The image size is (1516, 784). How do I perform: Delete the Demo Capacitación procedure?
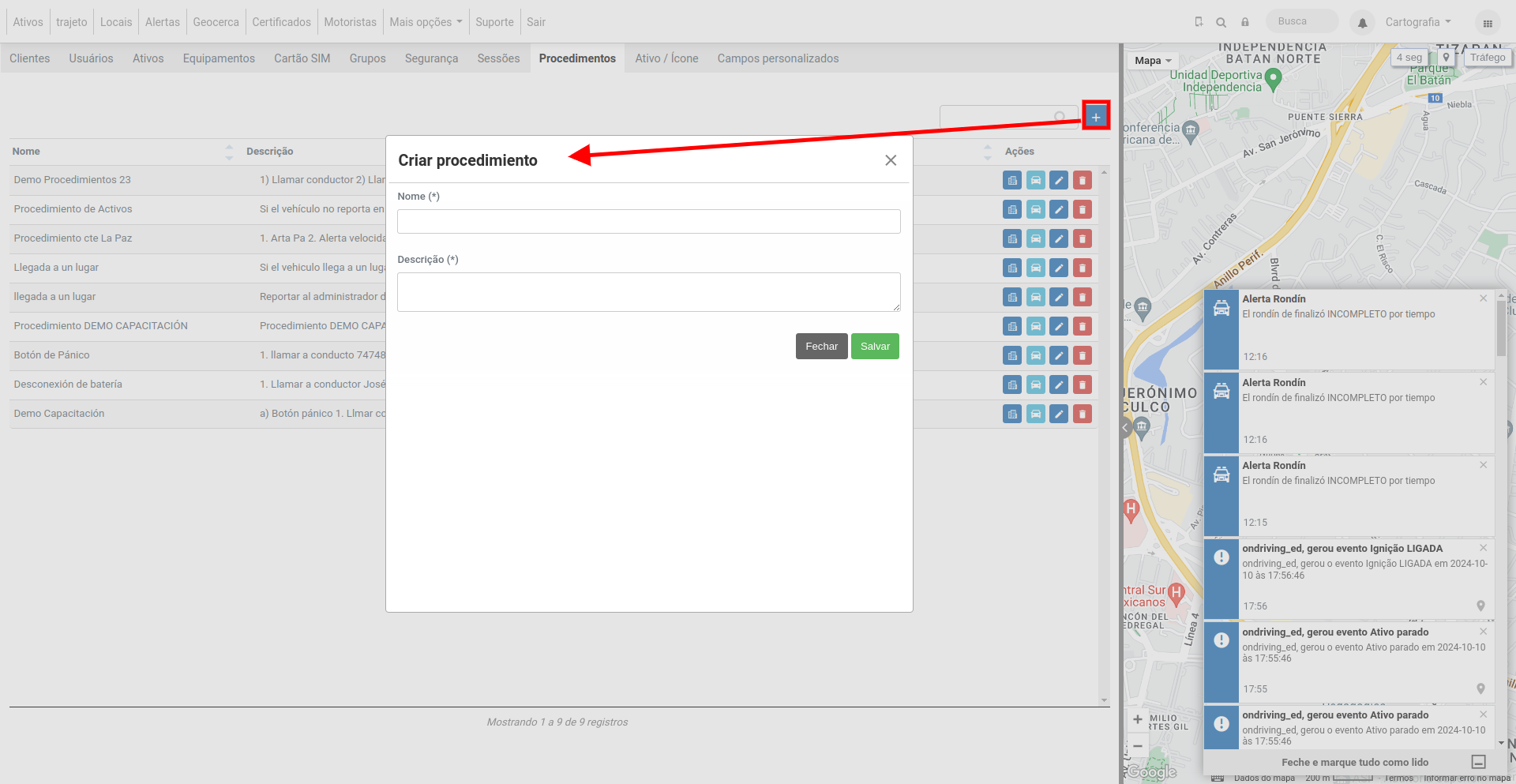tap(1083, 414)
